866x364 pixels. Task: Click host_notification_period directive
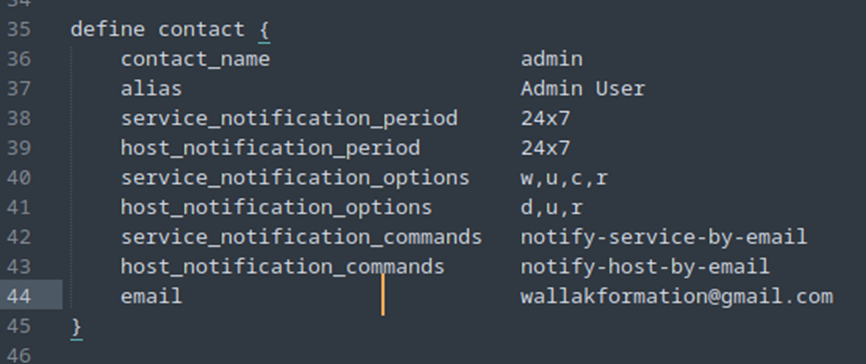pos(271,149)
